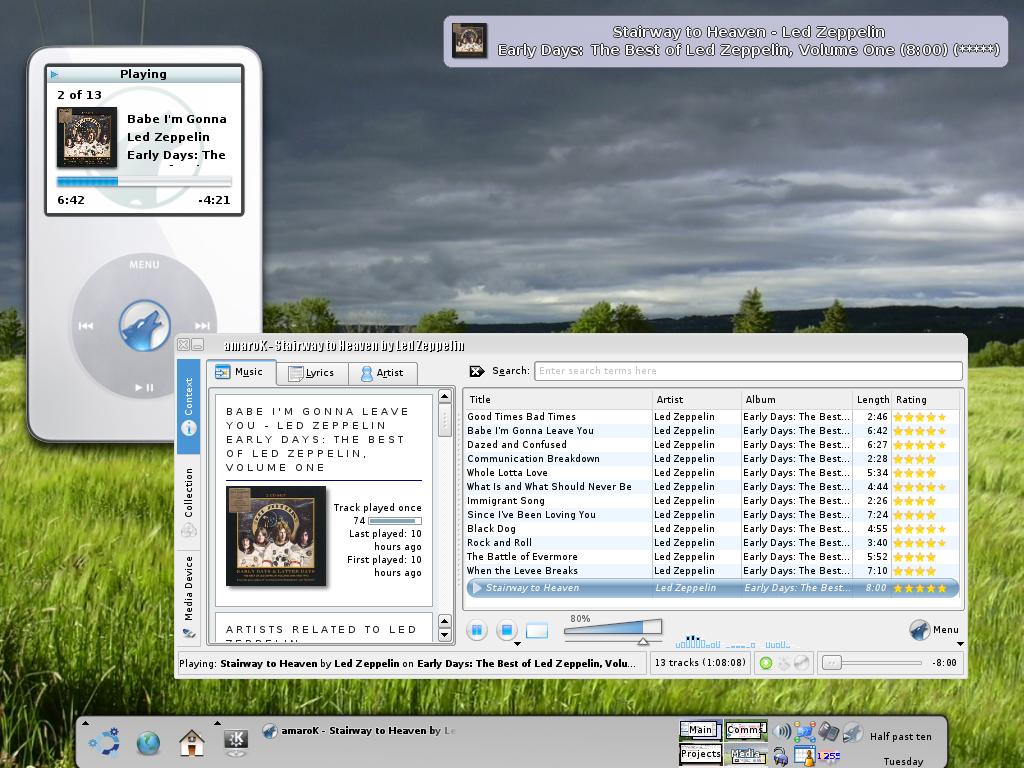Open the calendar organizer tray icon

coord(805,755)
